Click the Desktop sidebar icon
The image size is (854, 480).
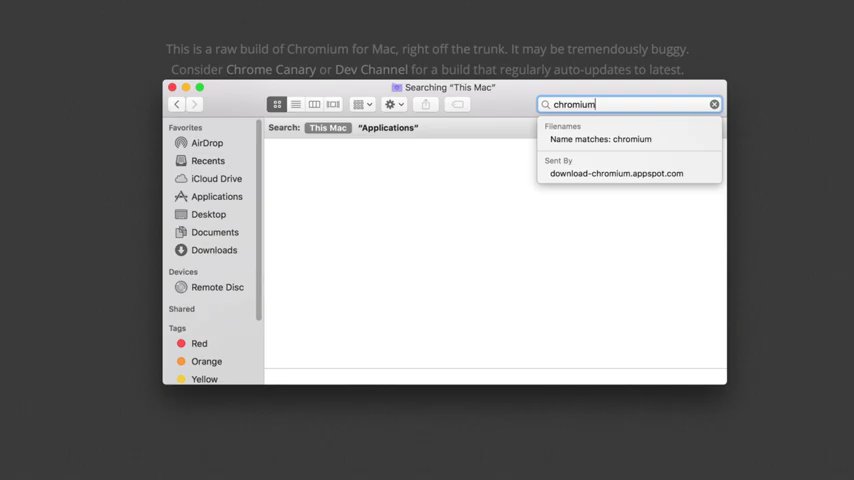(x=181, y=215)
